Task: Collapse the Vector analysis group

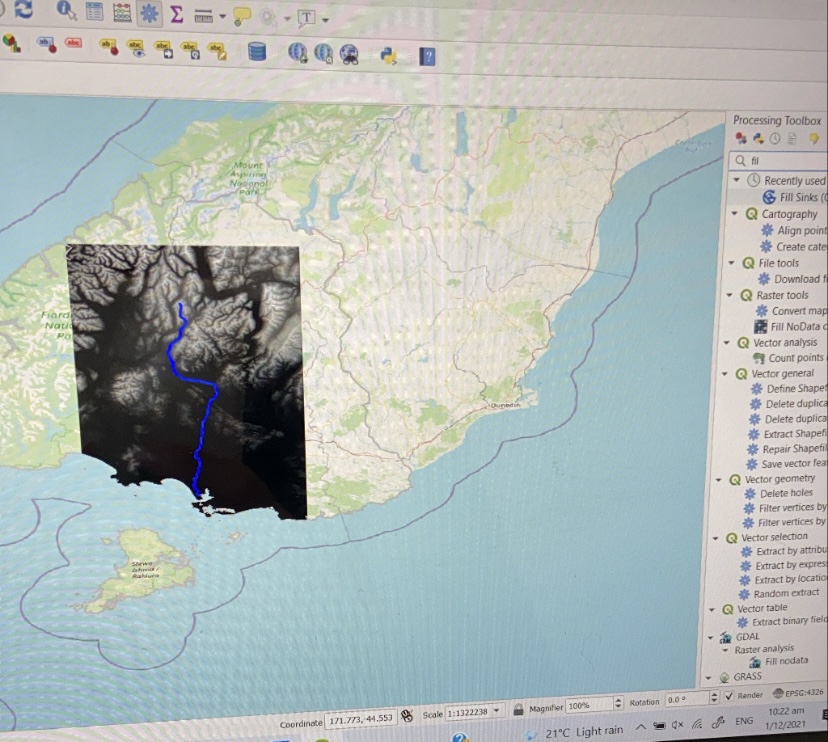Action: tap(727, 342)
